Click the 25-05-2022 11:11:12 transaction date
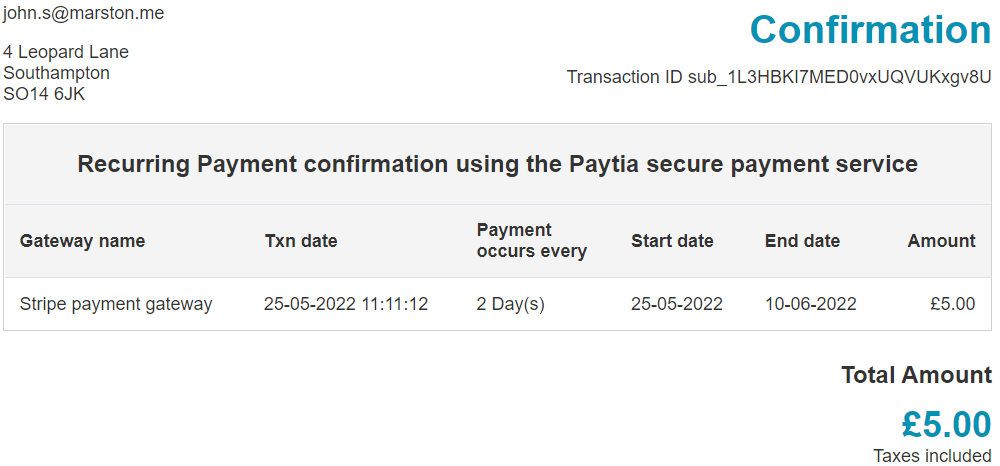 tap(346, 304)
